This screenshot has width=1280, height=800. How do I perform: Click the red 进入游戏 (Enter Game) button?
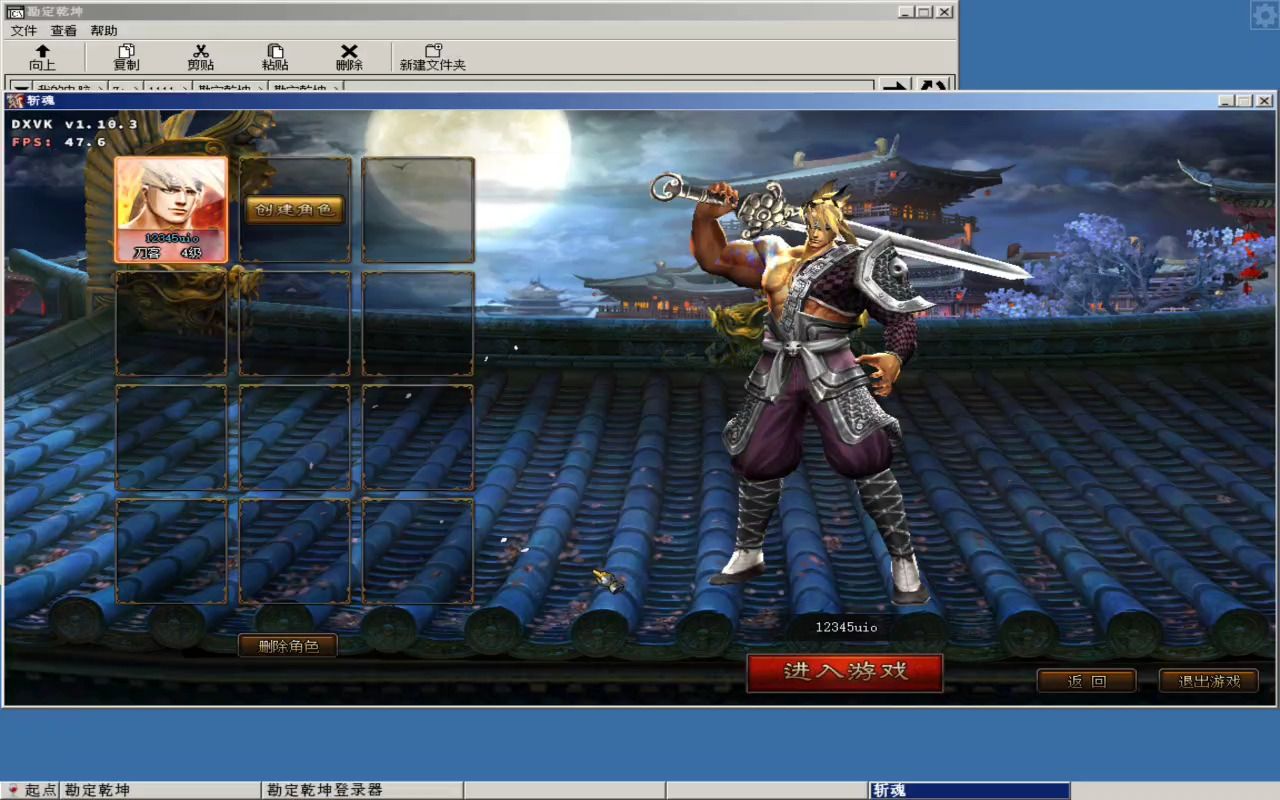tap(845, 672)
